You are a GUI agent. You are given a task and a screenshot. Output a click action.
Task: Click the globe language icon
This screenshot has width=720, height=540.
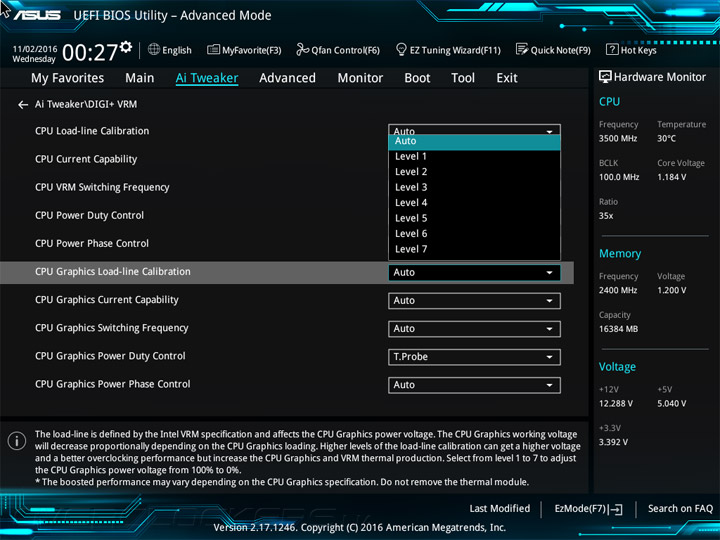coord(154,50)
